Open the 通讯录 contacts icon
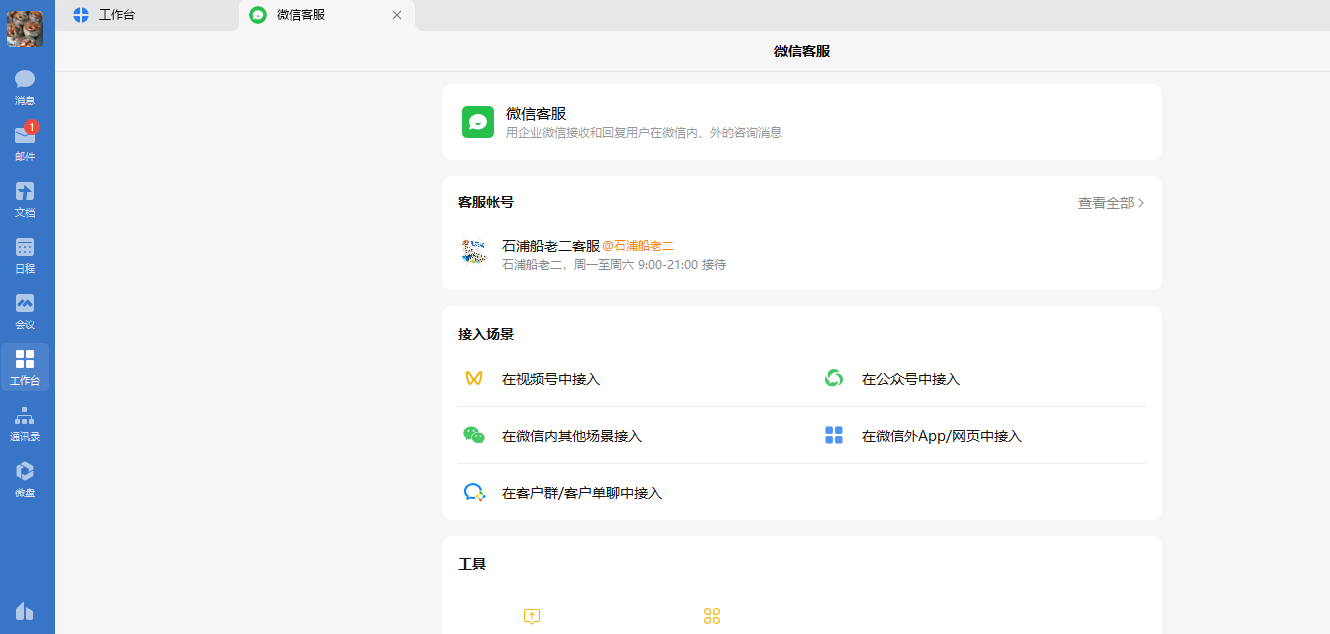This screenshot has width=1330, height=634. coord(25,422)
